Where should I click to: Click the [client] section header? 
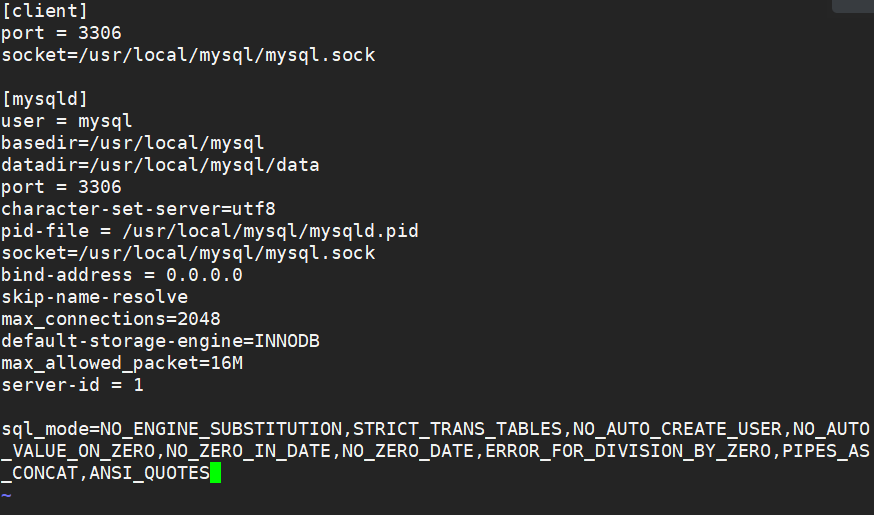(45, 11)
